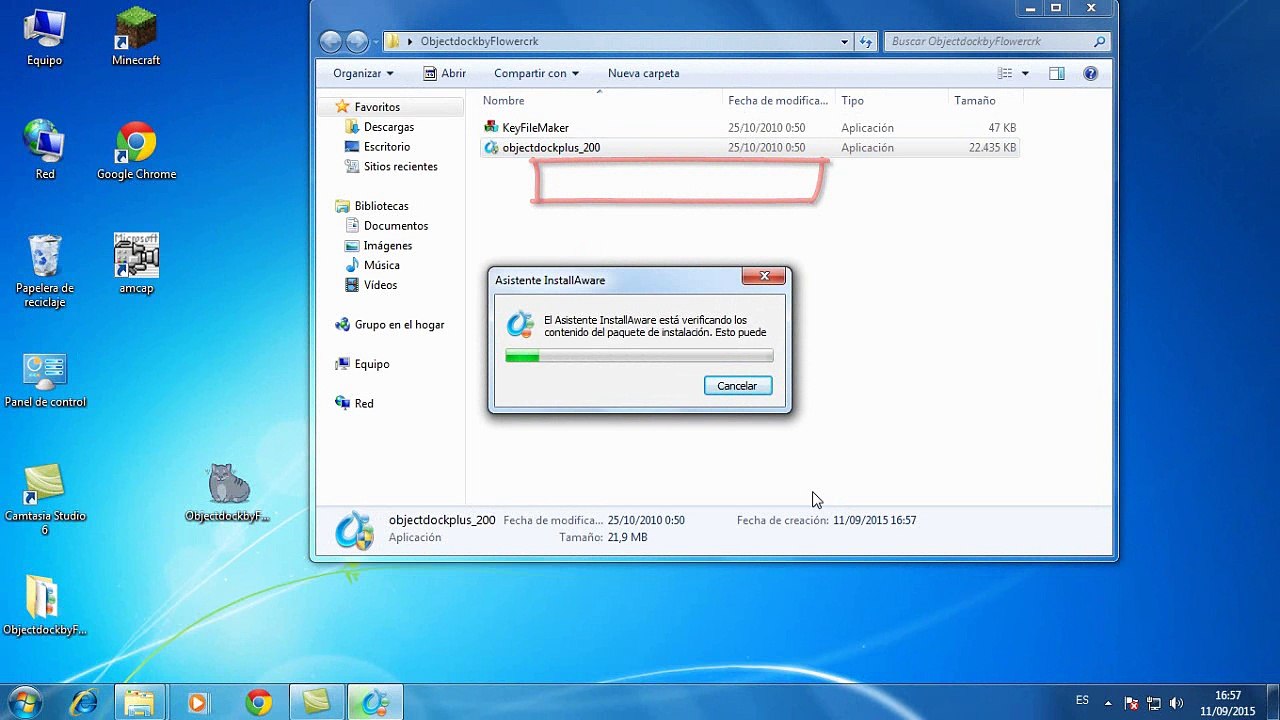Toggle the preview pane button
This screenshot has height=720, width=1280.
(1057, 73)
